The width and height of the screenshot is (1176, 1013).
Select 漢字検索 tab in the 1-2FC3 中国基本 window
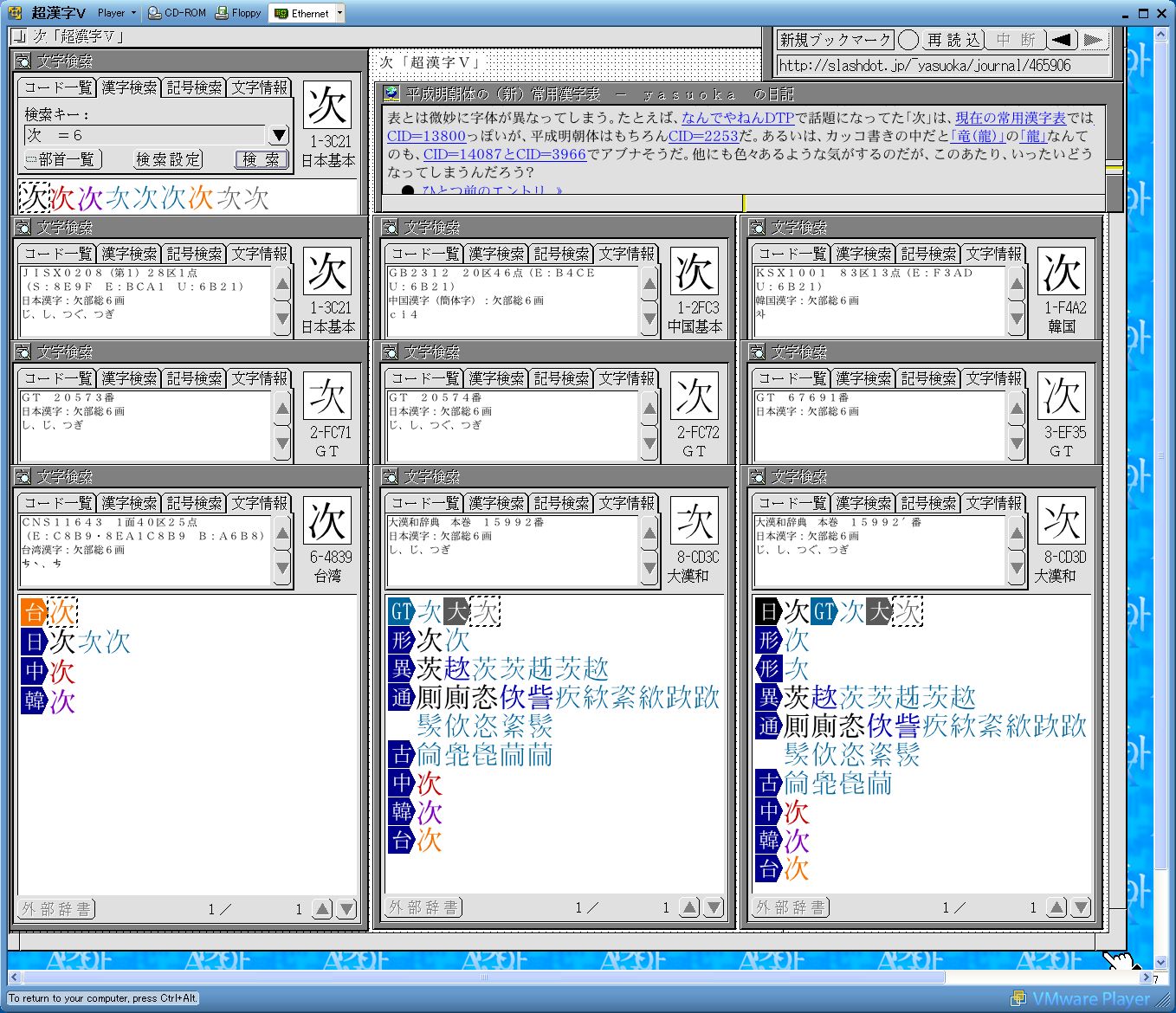click(x=496, y=254)
